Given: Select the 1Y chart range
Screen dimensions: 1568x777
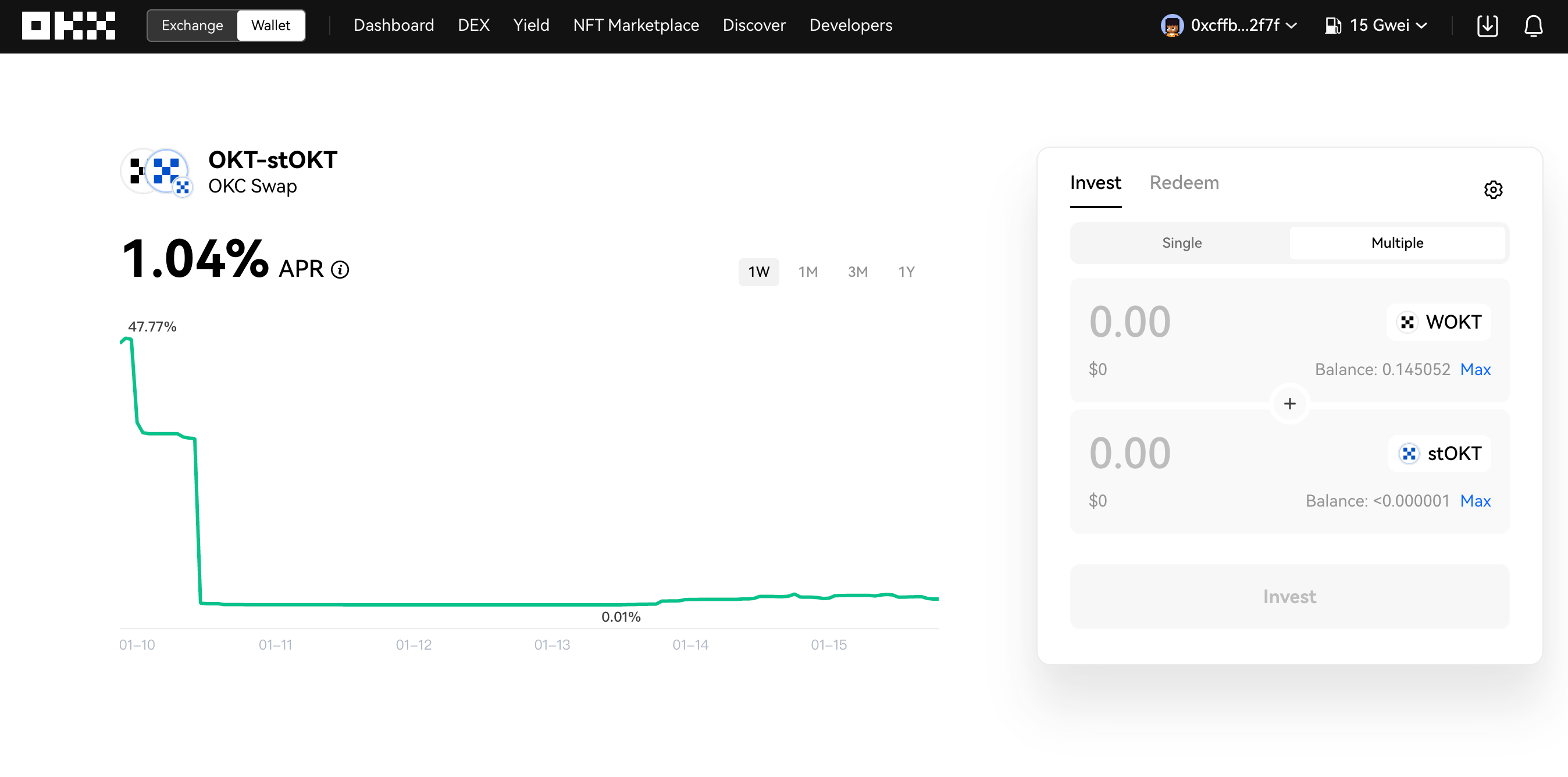Looking at the screenshot, I should 906,272.
